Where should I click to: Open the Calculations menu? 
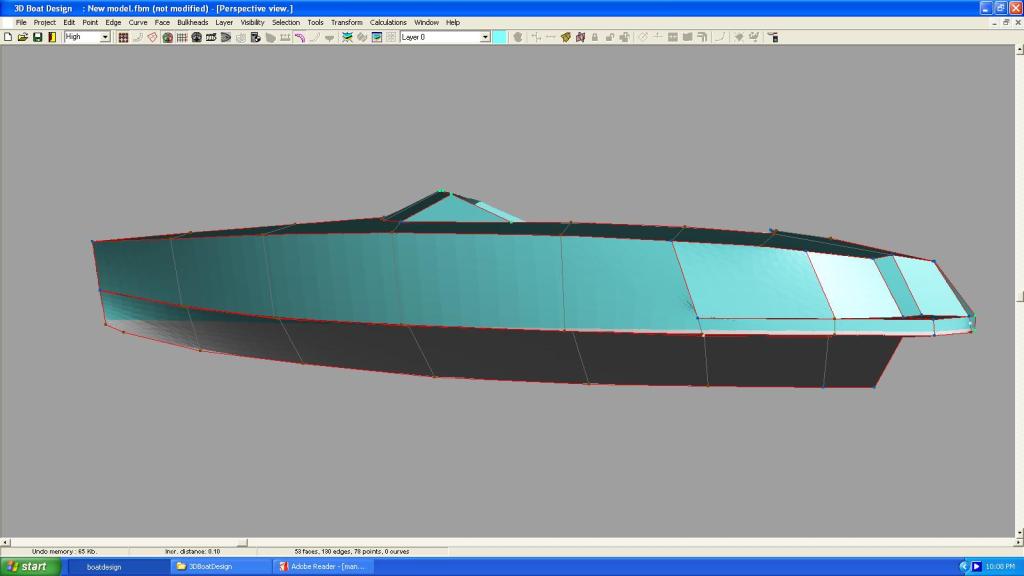tap(388, 22)
